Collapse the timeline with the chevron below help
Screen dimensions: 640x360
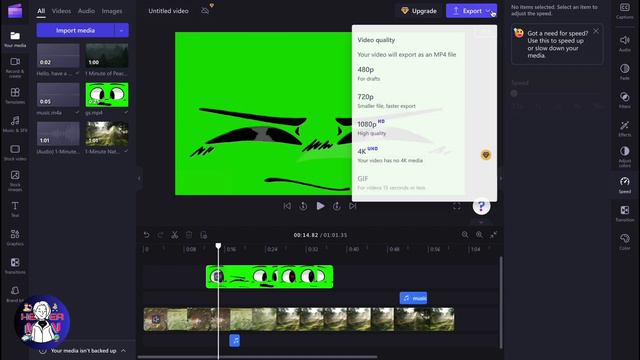pyautogui.click(x=481, y=222)
